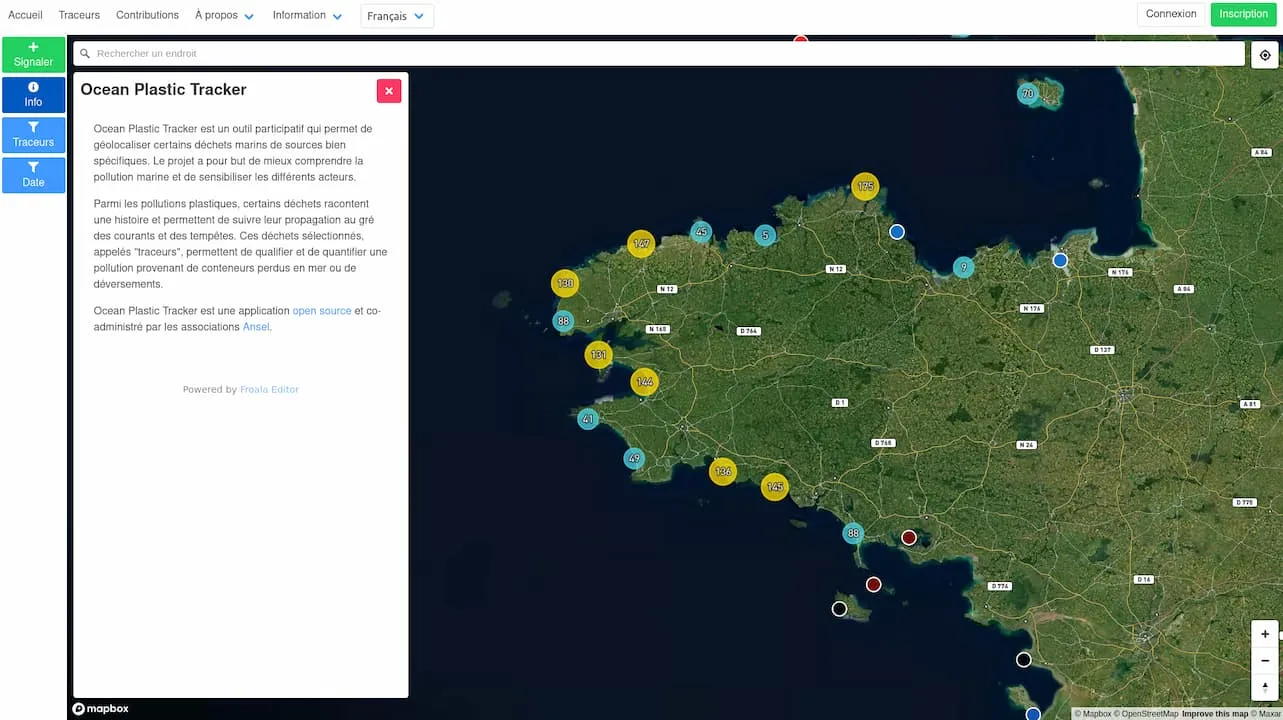Go to Accueil menu item
This screenshot has height=720, width=1283.
25,15
